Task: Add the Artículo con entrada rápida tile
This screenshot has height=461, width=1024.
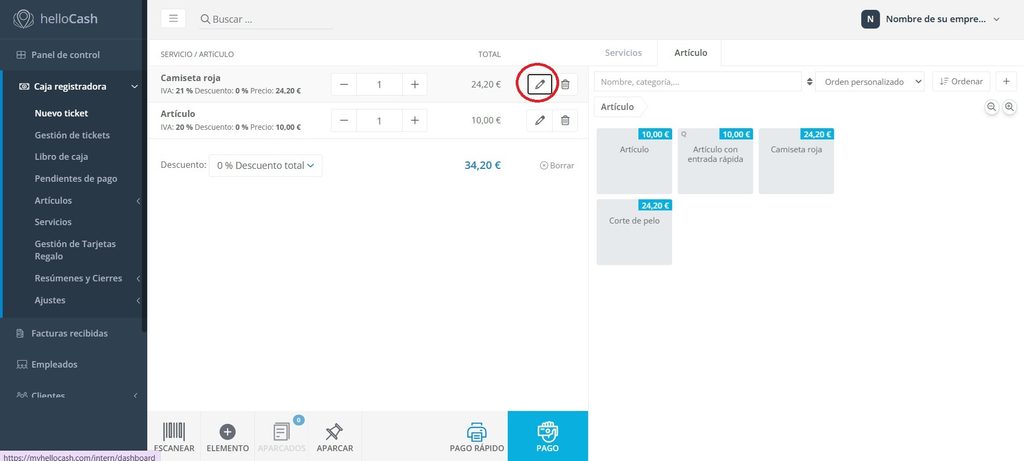Action: coord(715,161)
